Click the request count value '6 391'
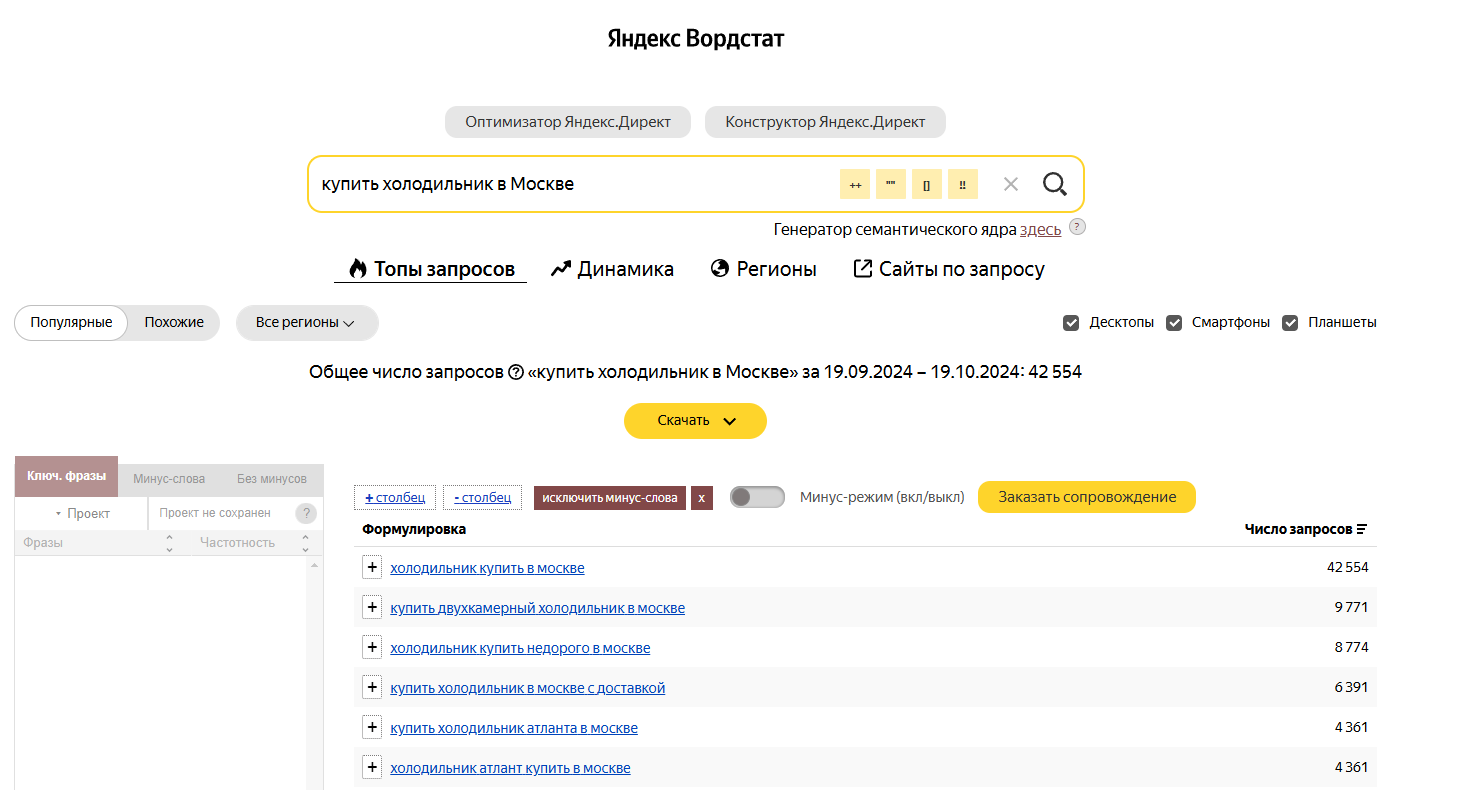1464x790 pixels. tap(1351, 687)
